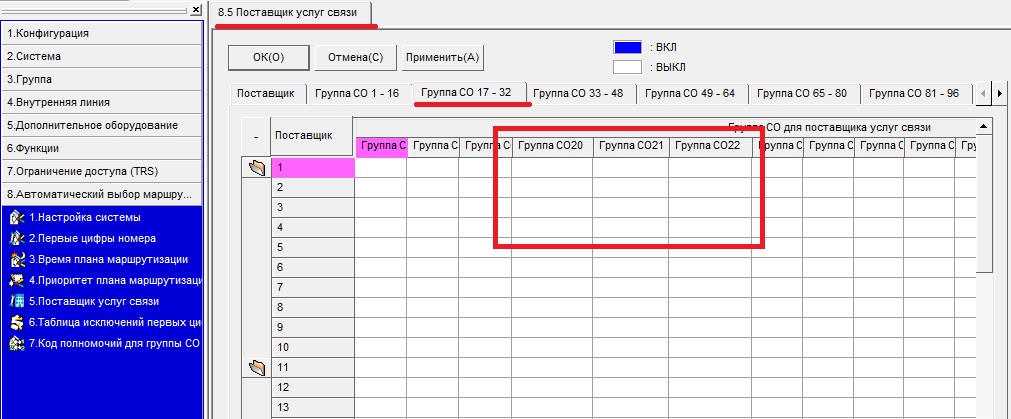Toggle Группа СО20 cell for supplier 4

(552, 228)
